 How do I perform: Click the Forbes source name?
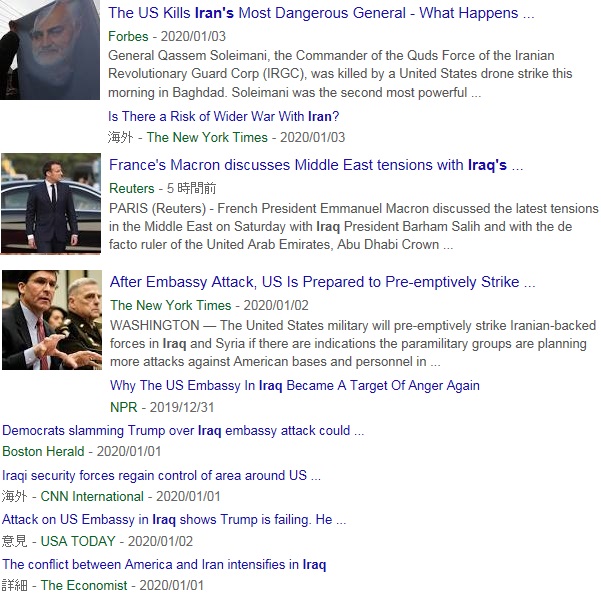(128, 36)
